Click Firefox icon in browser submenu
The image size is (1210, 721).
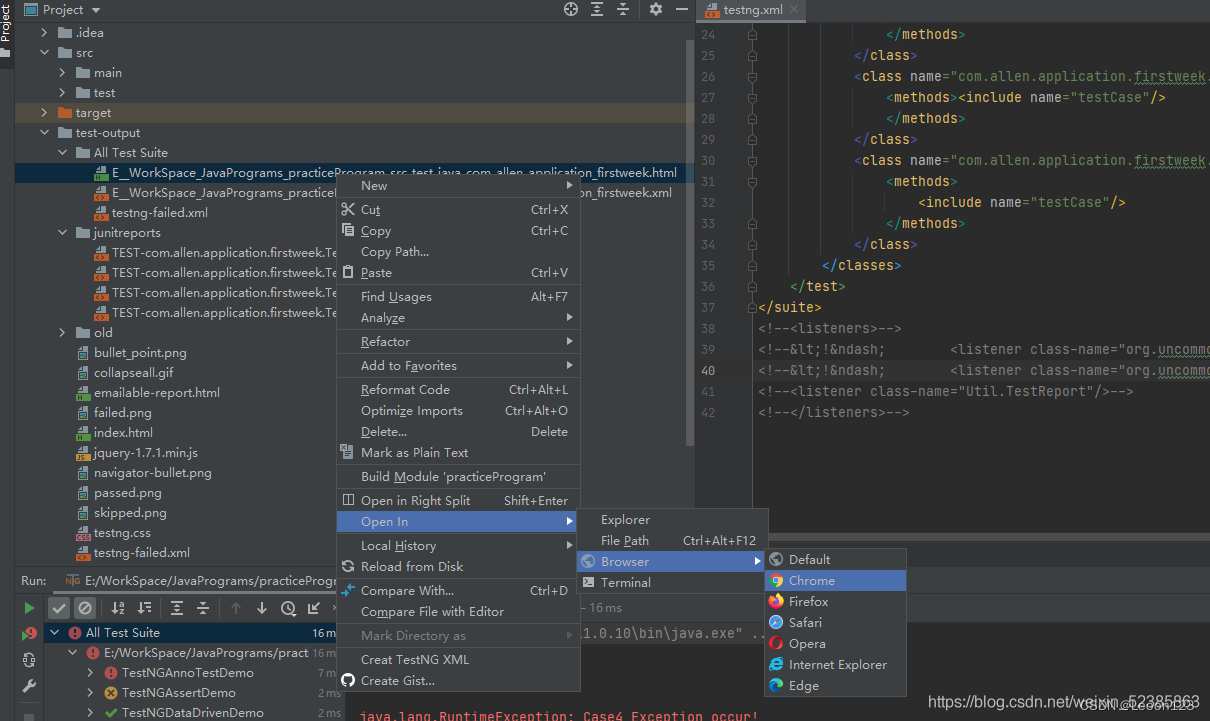coord(777,602)
